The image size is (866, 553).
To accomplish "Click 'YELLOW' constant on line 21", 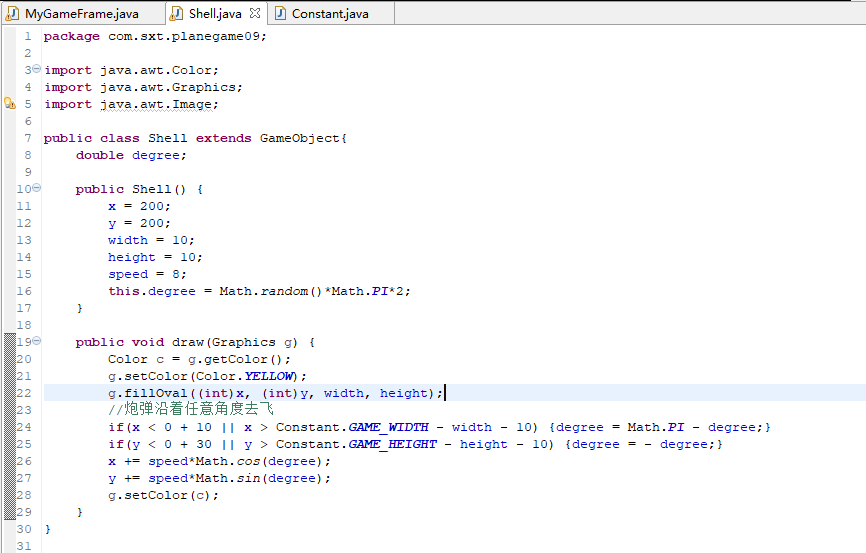I will click(268, 376).
